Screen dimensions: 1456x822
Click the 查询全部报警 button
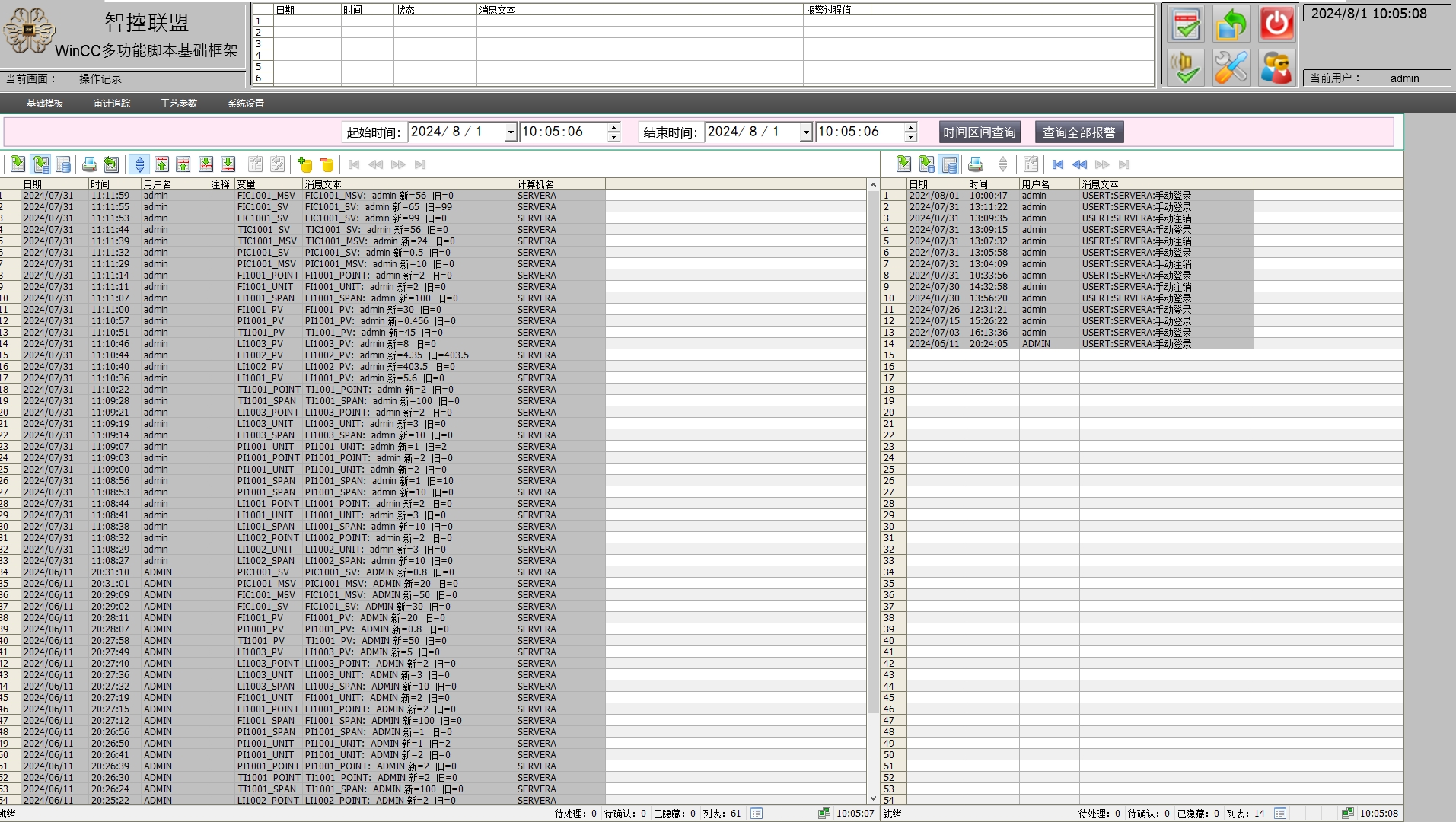(x=1078, y=132)
